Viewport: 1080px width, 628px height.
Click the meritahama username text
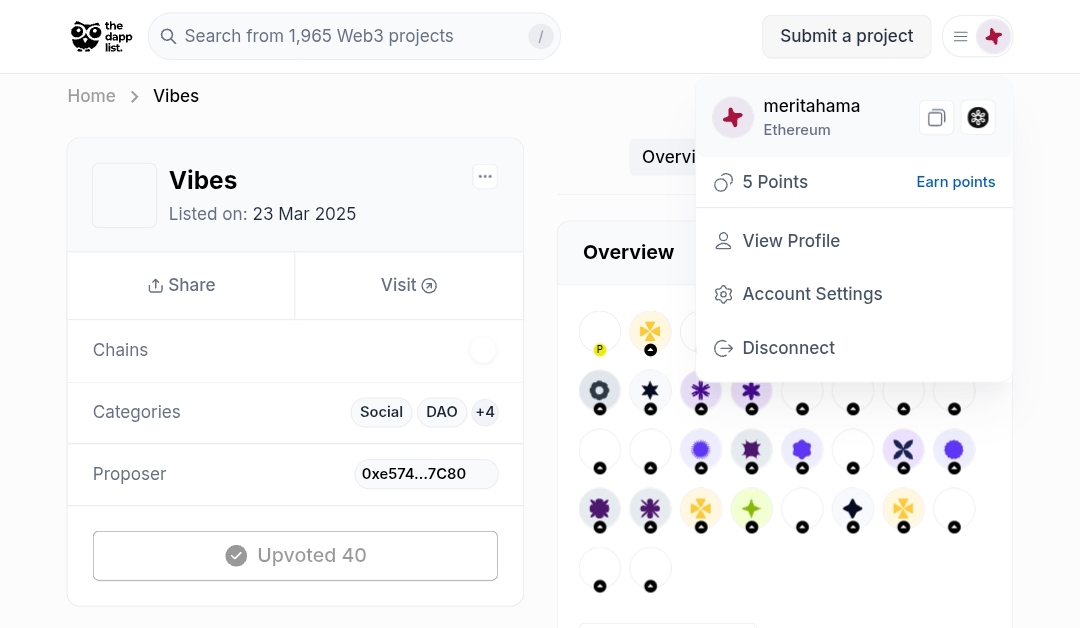[811, 106]
